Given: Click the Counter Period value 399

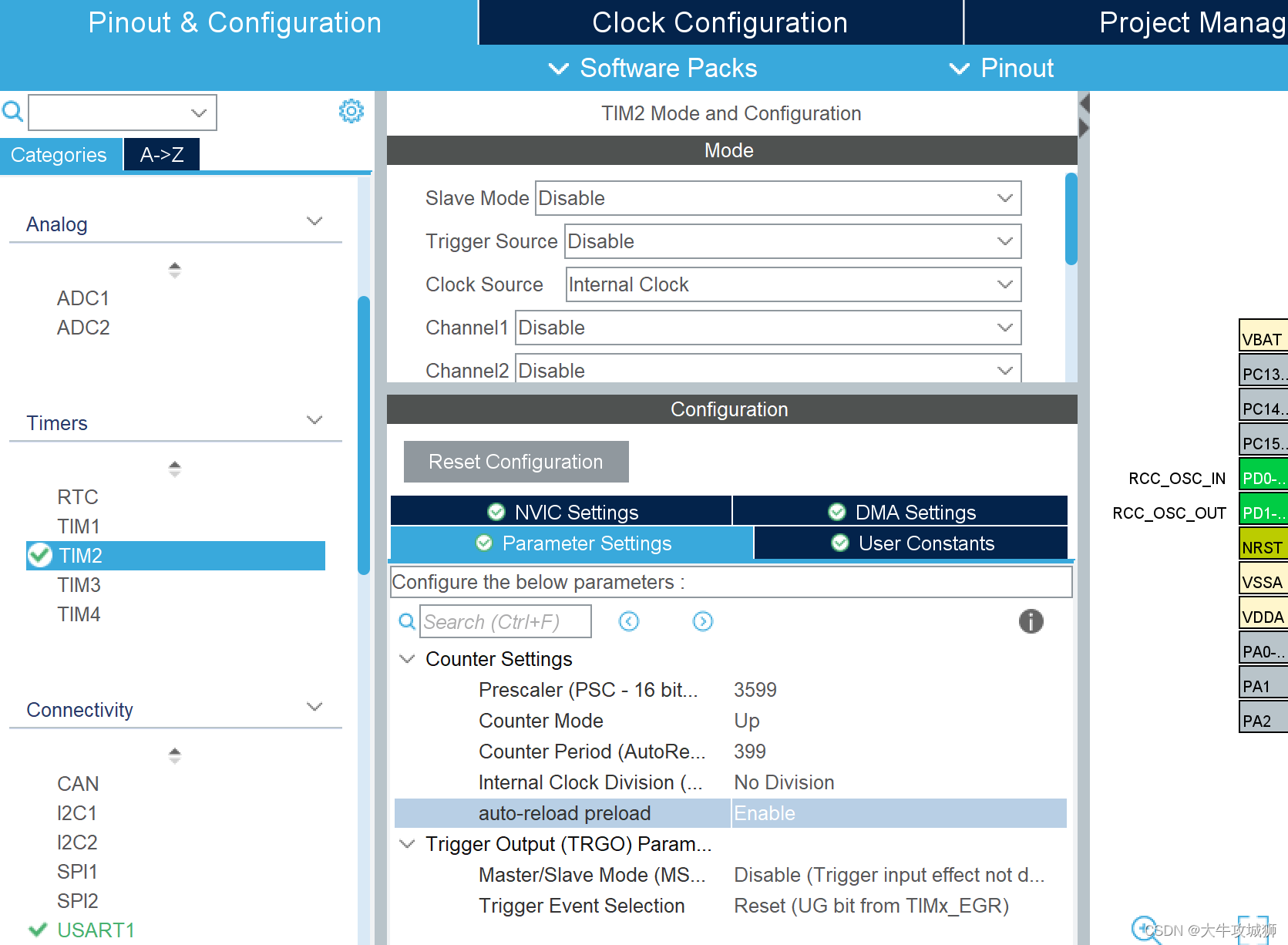Looking at the screenshot, I should [750, 752].
